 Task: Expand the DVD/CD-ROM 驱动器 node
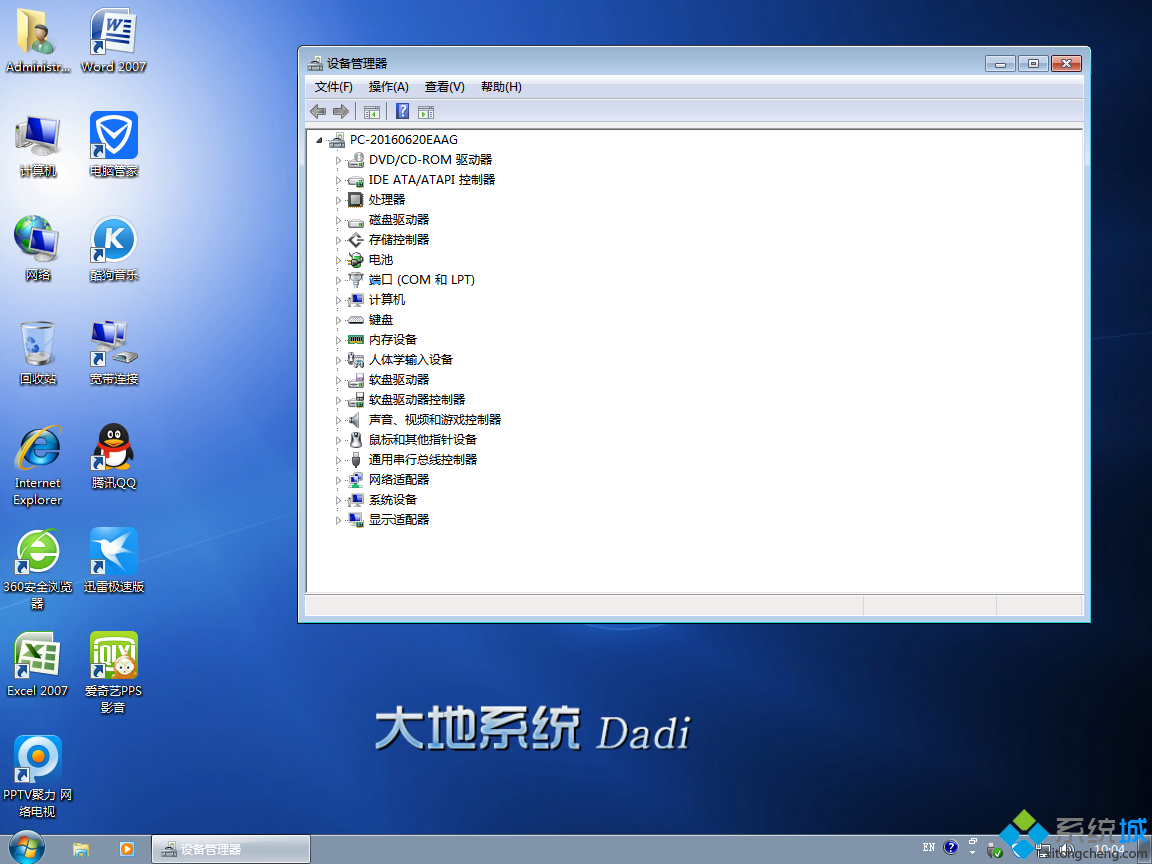[x=338, y=160]
